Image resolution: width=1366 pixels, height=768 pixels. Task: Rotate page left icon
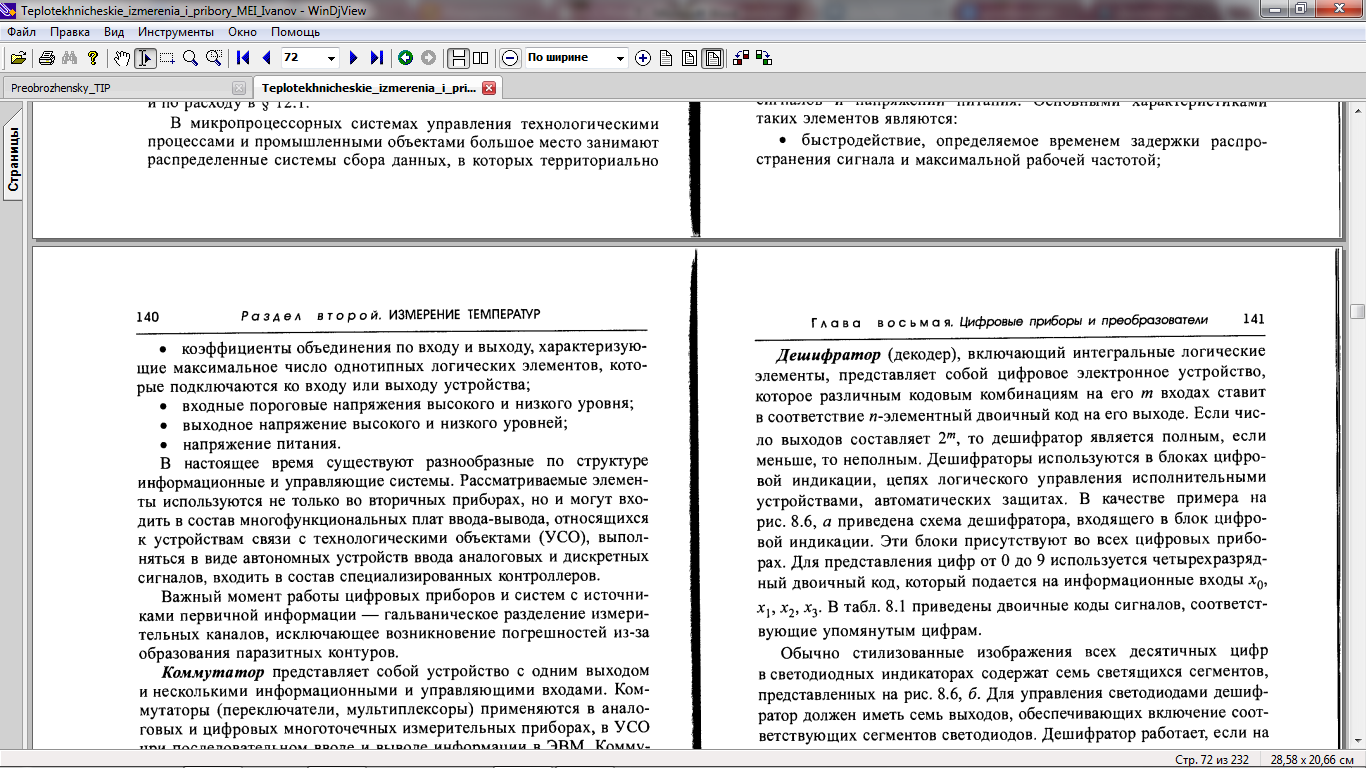[x=741, y=58]
